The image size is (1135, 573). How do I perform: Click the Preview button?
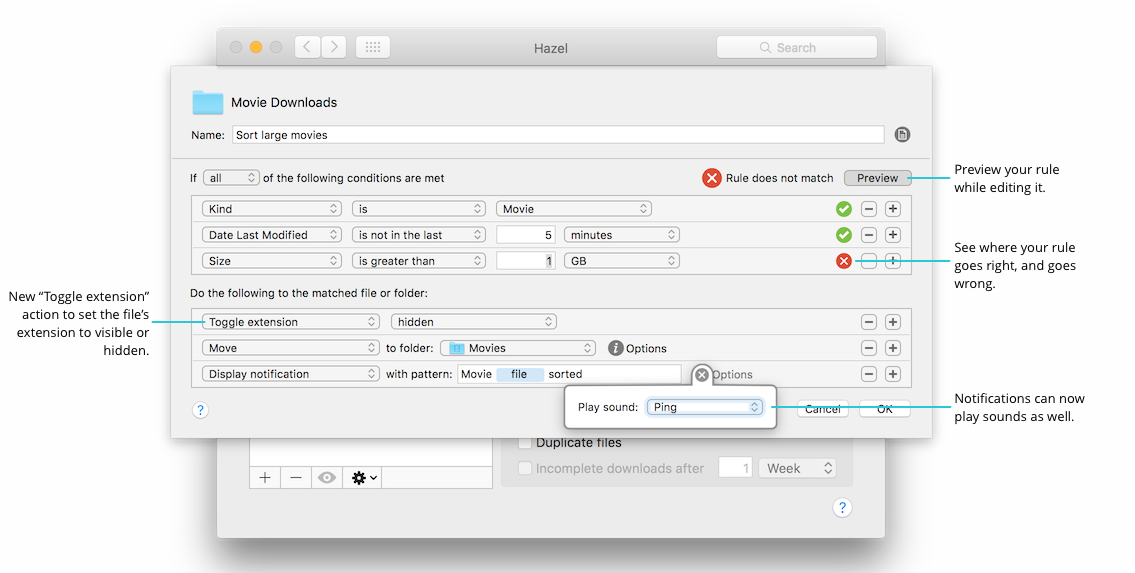[877, 178]
